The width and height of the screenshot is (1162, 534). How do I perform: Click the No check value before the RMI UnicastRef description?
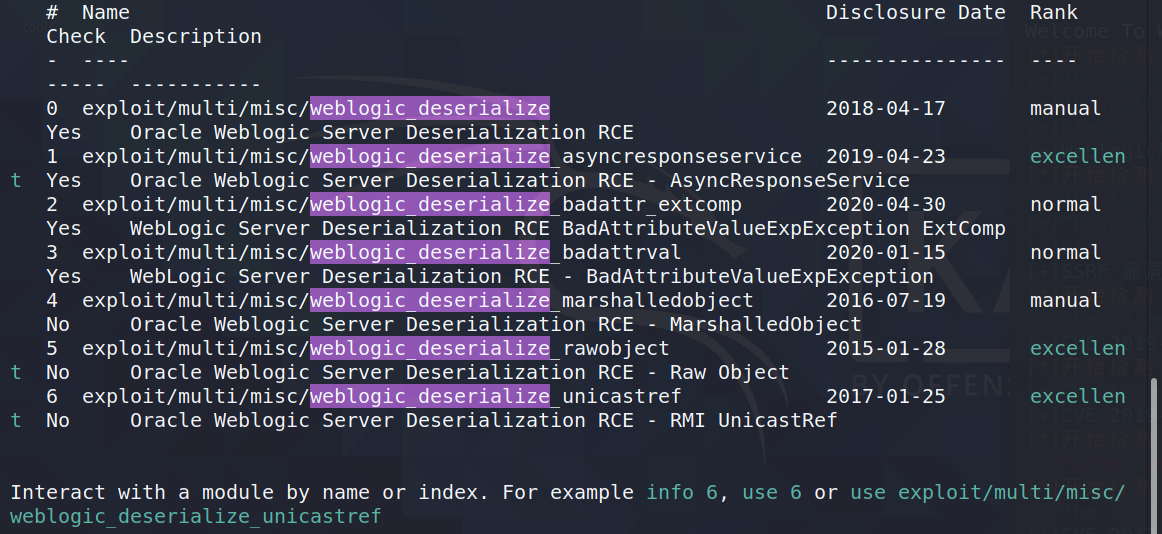coord(58,420)
